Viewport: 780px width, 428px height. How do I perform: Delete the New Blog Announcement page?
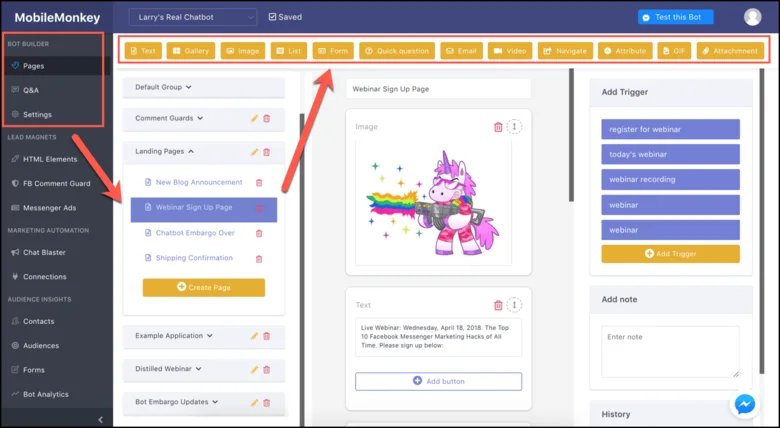[x=259, y=183]
